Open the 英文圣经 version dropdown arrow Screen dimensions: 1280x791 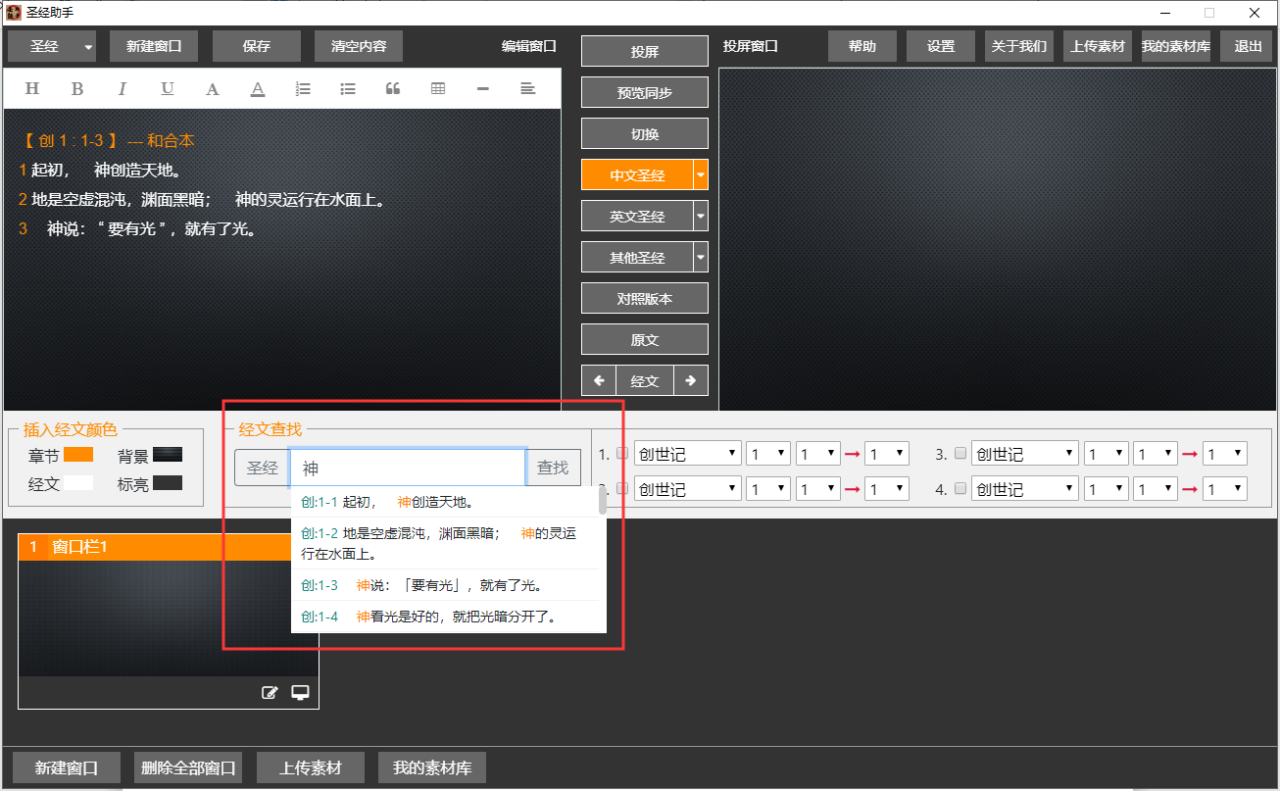tap(700, 216)
